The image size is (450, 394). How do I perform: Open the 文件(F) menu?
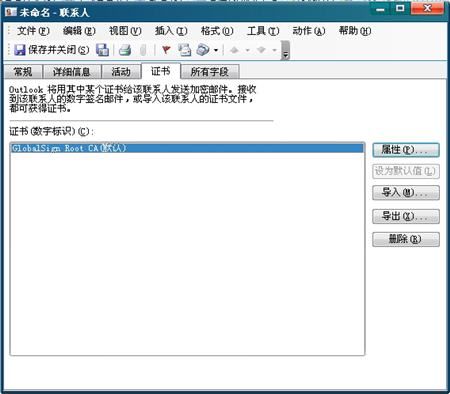coord(33,31)
